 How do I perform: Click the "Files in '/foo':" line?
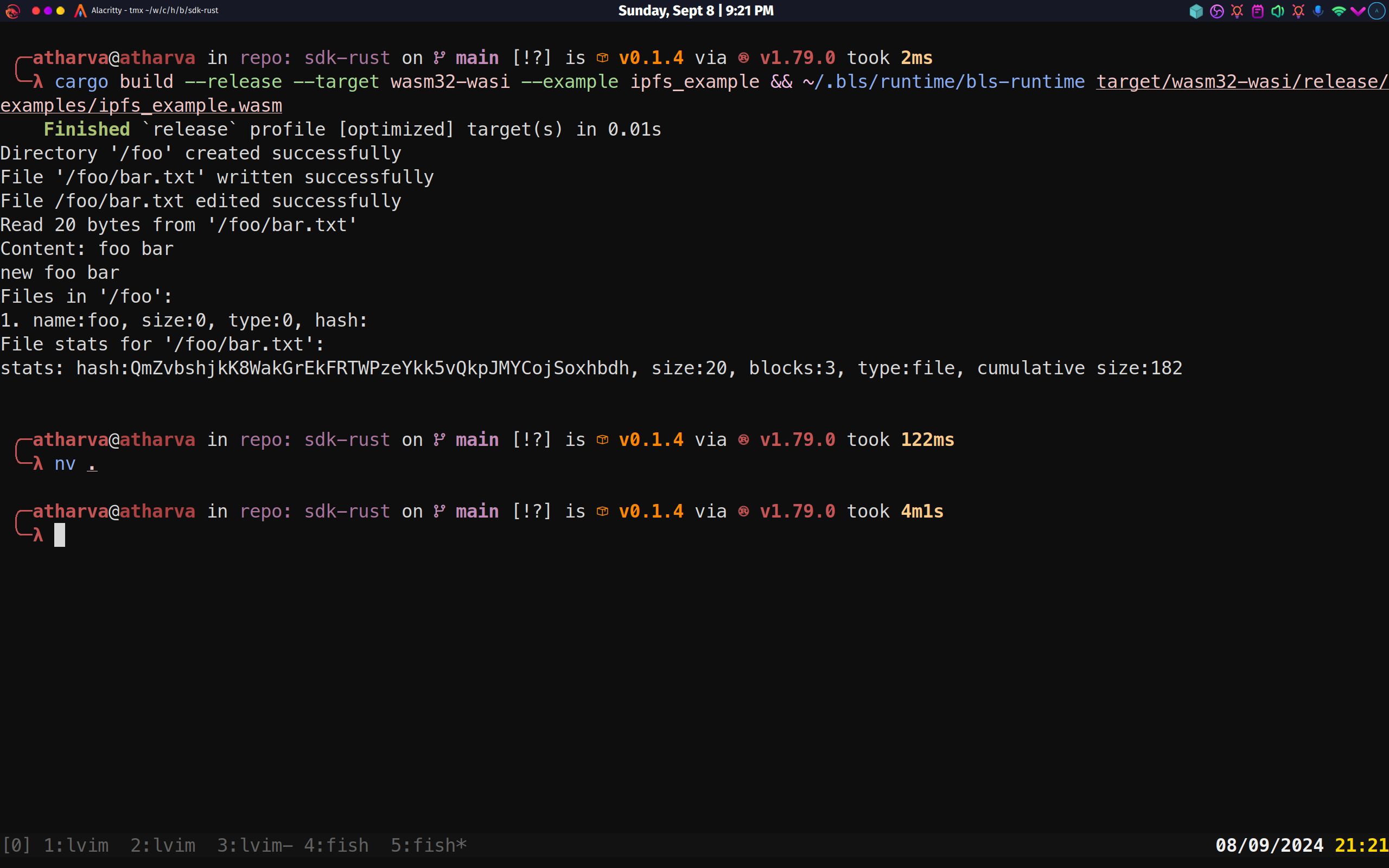(x=87, y=296)
